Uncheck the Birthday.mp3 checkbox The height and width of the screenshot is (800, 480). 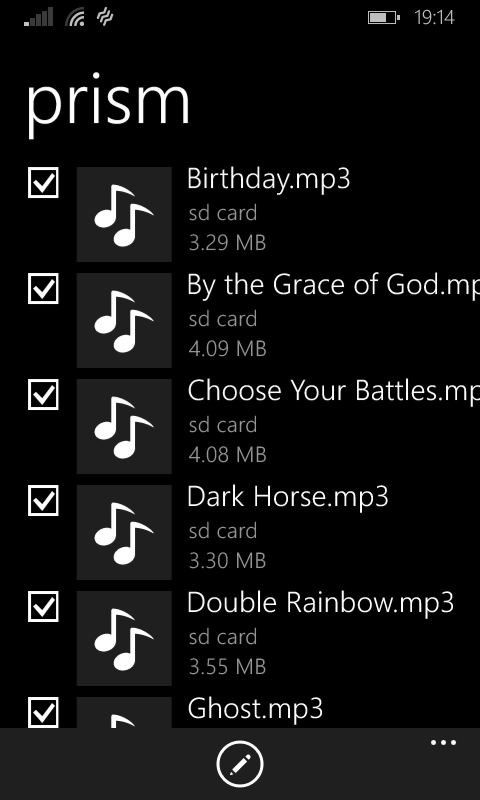43,182
